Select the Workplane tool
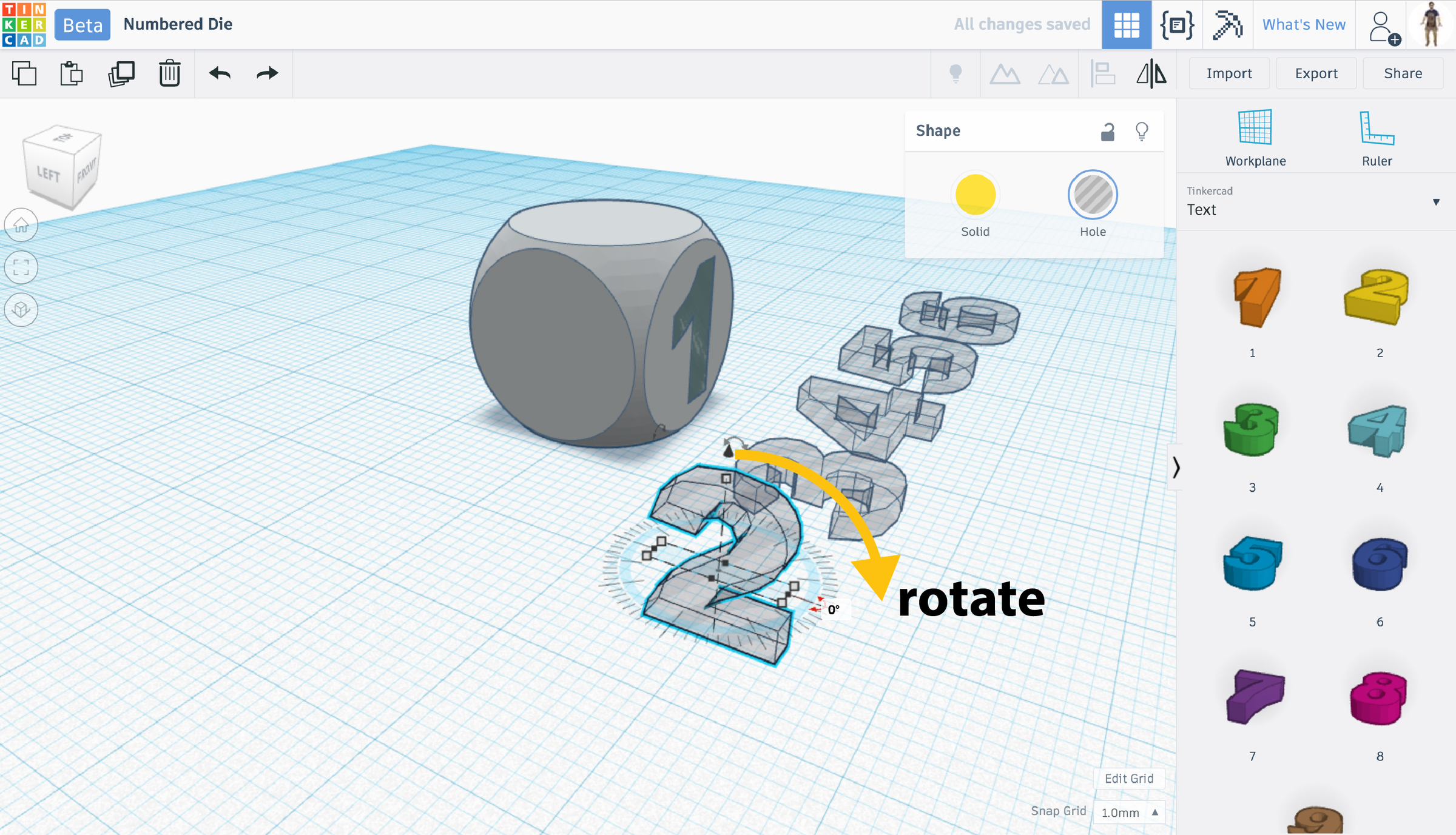Viewport: 1456px width, 835px height. tap(1255, 138)
